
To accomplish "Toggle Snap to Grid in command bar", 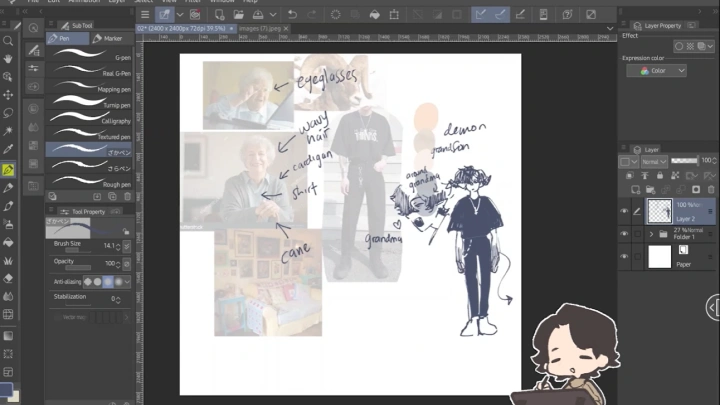I will (520, 15).
